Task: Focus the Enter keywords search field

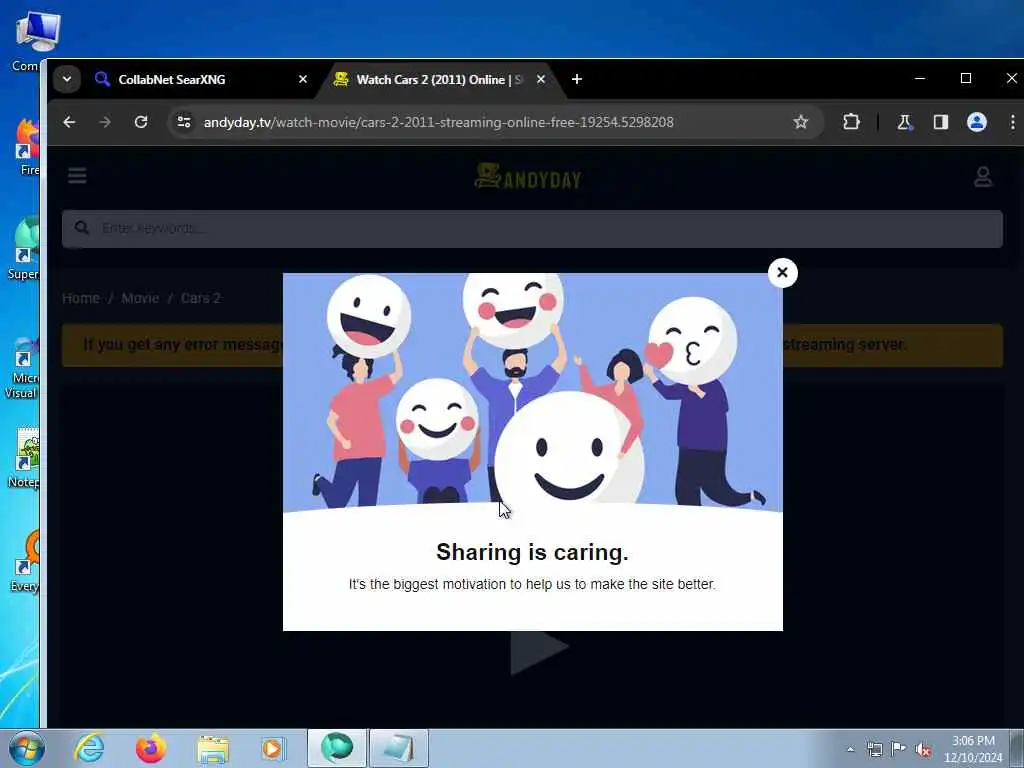Action: click(532, 229)
